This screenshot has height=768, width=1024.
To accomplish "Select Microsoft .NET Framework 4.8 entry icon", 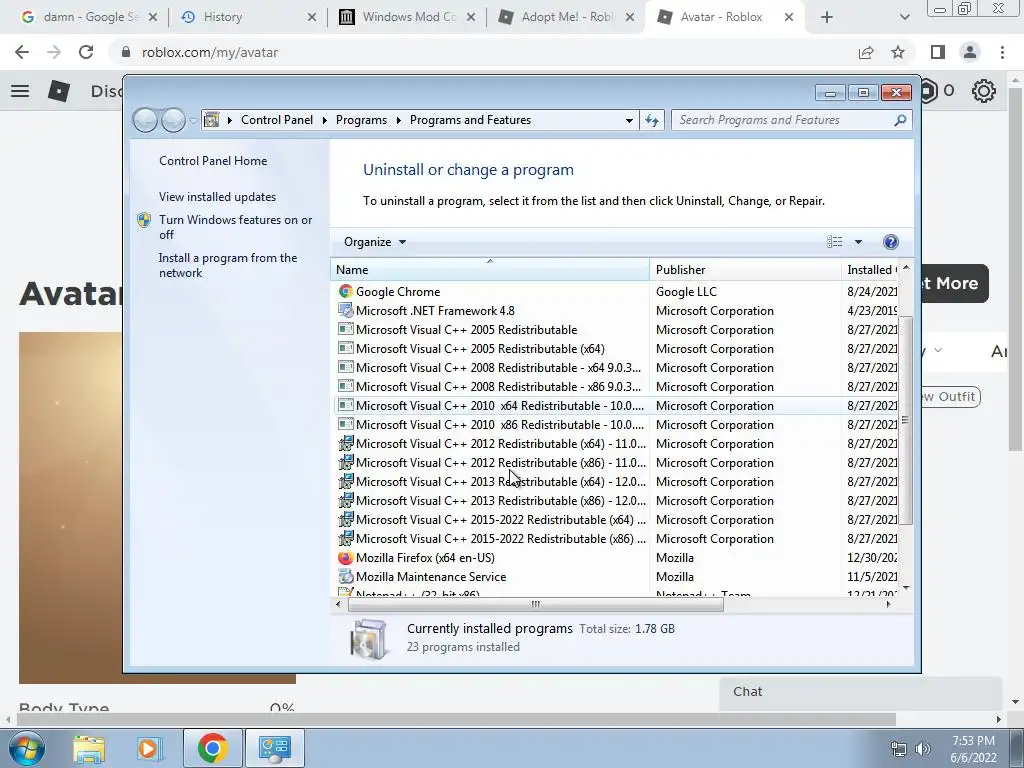I will [x=345, y=310].
